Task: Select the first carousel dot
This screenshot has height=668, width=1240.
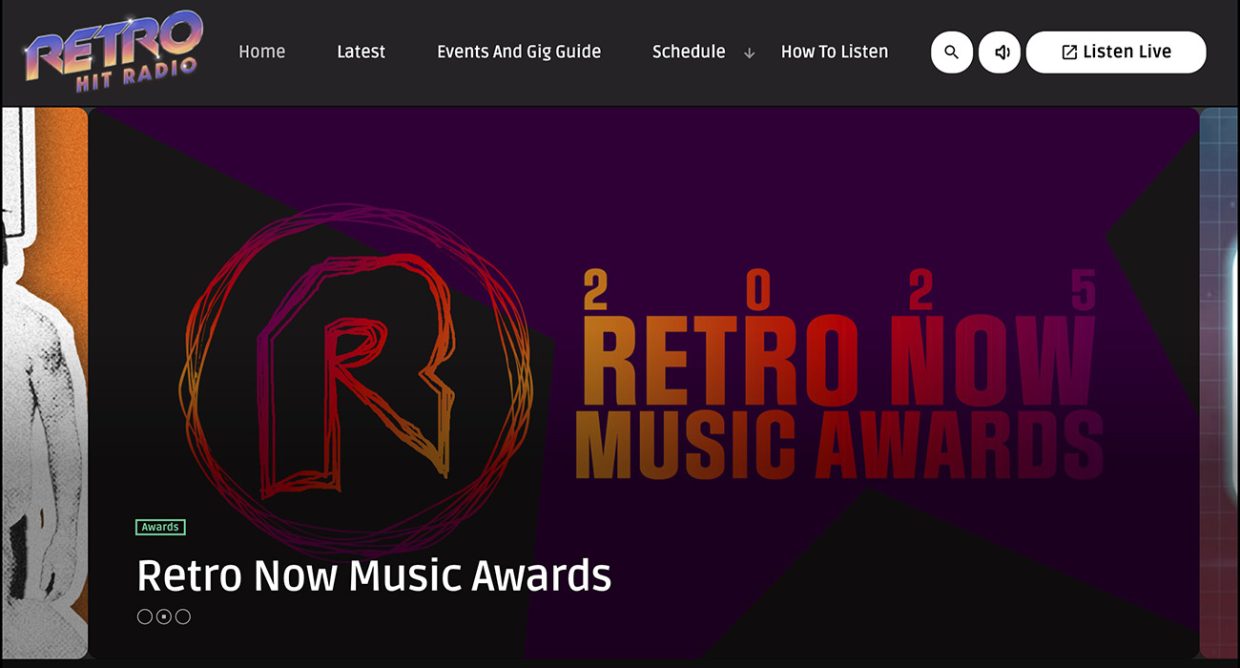Action: pos(144,617)
